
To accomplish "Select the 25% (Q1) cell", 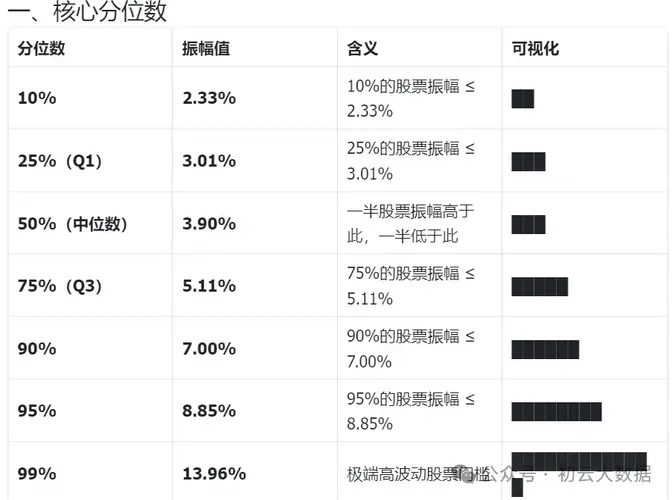I will pyautogui.click(x=60, y=161).
